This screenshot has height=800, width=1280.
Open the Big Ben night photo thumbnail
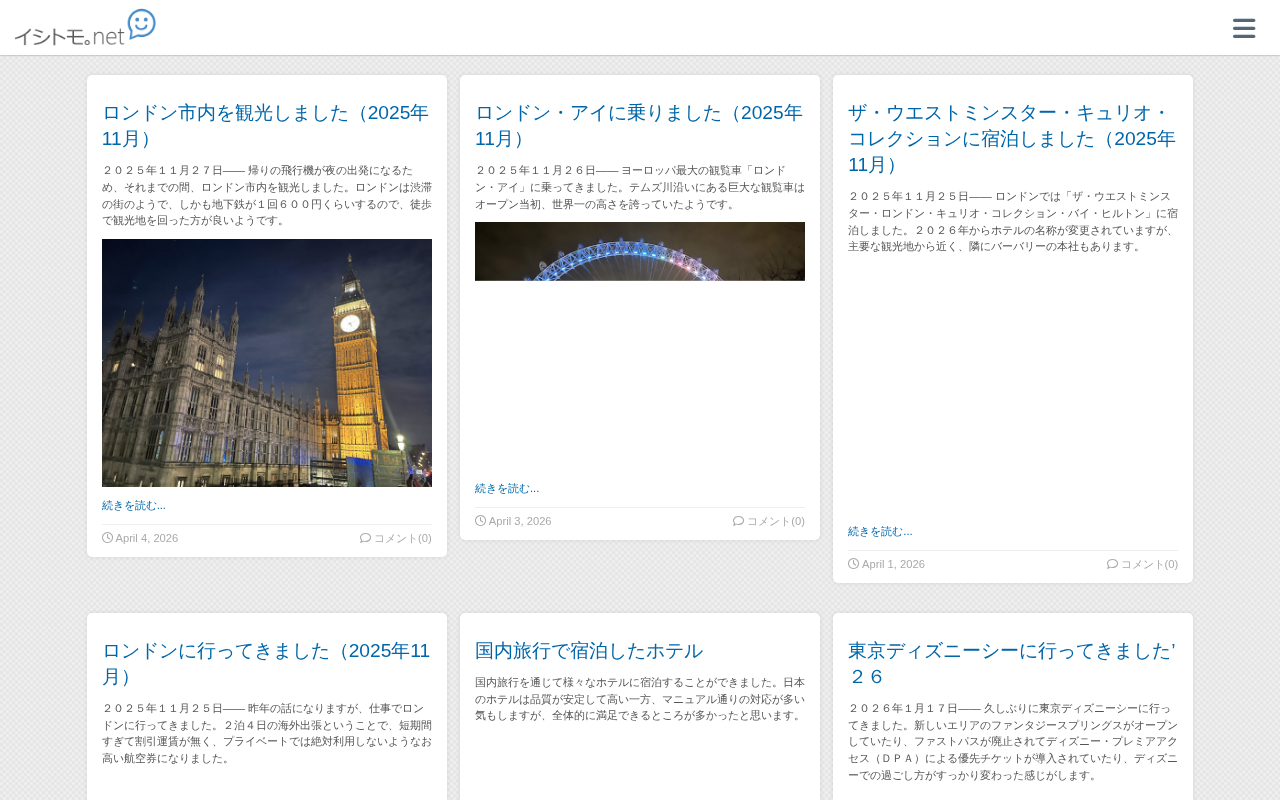point(267,363)
